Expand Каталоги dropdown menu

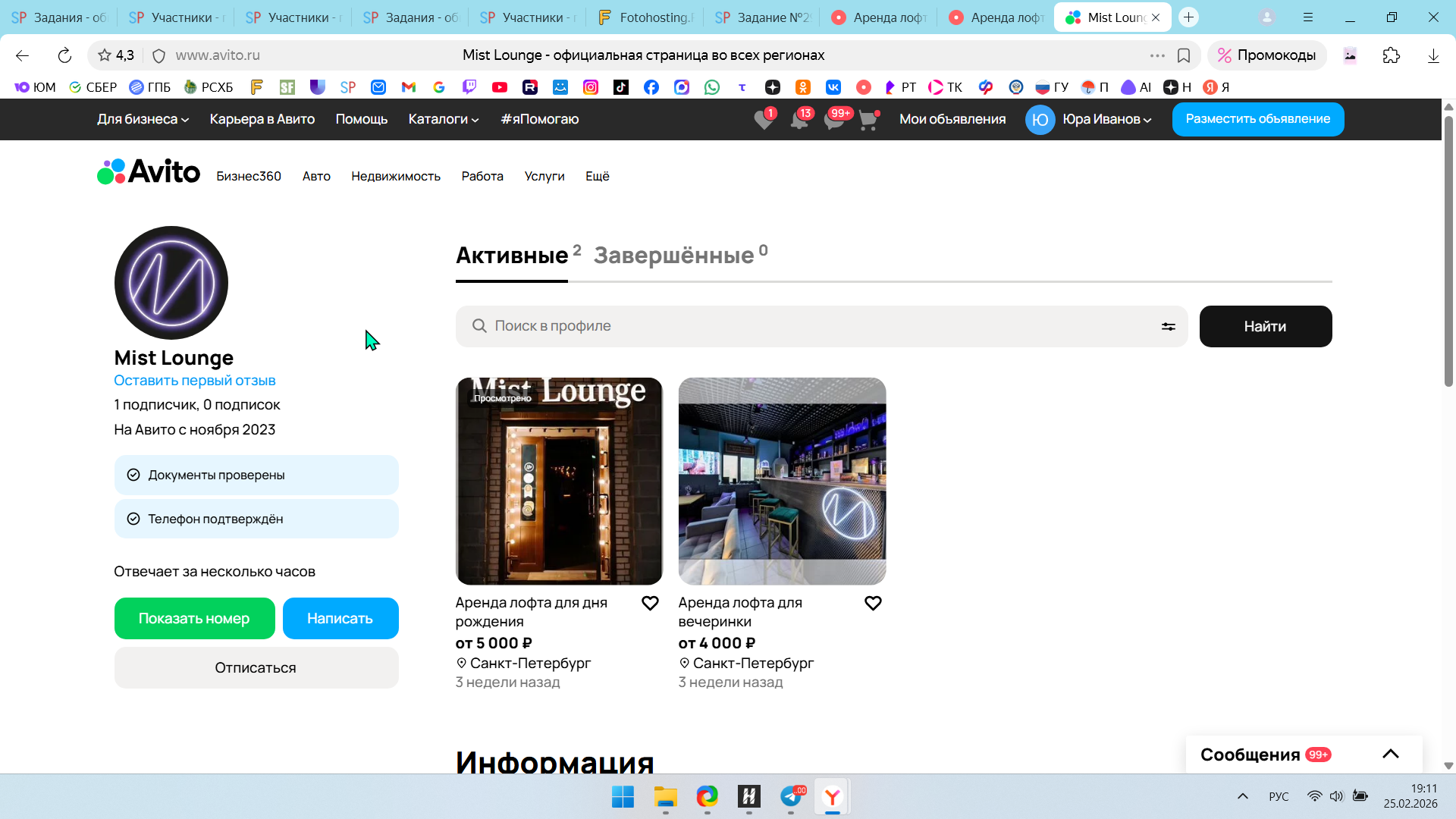444,119
